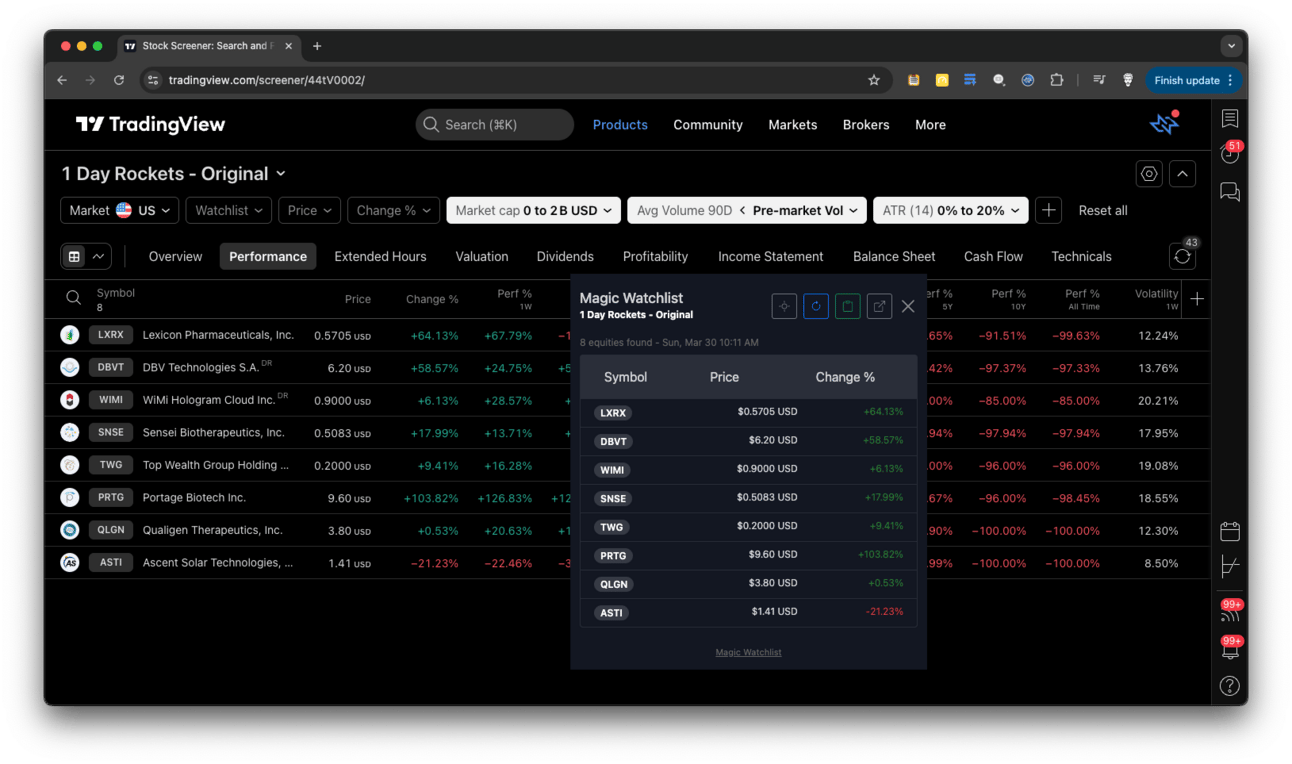
Task: Open the Chrome extensions puzzle icon
Action: 1056,80
